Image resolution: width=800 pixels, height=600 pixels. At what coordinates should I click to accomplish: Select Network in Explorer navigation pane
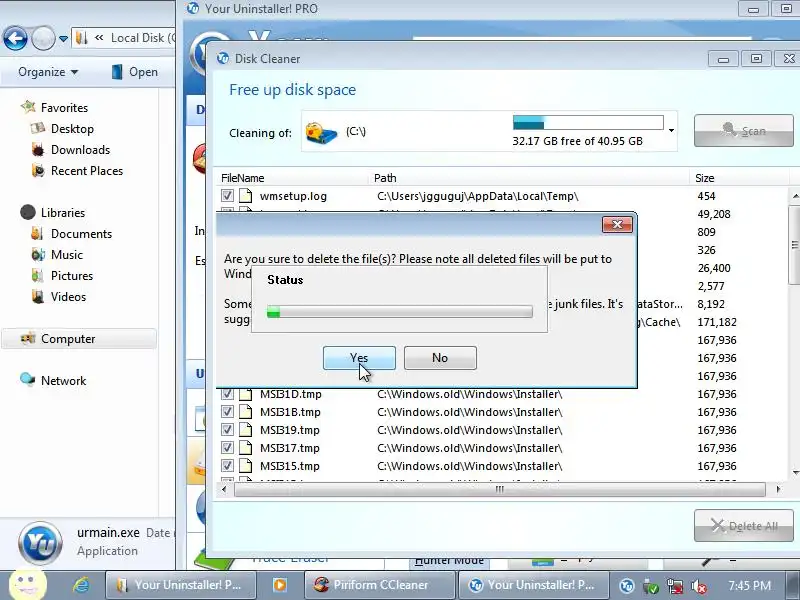point(63,381)
